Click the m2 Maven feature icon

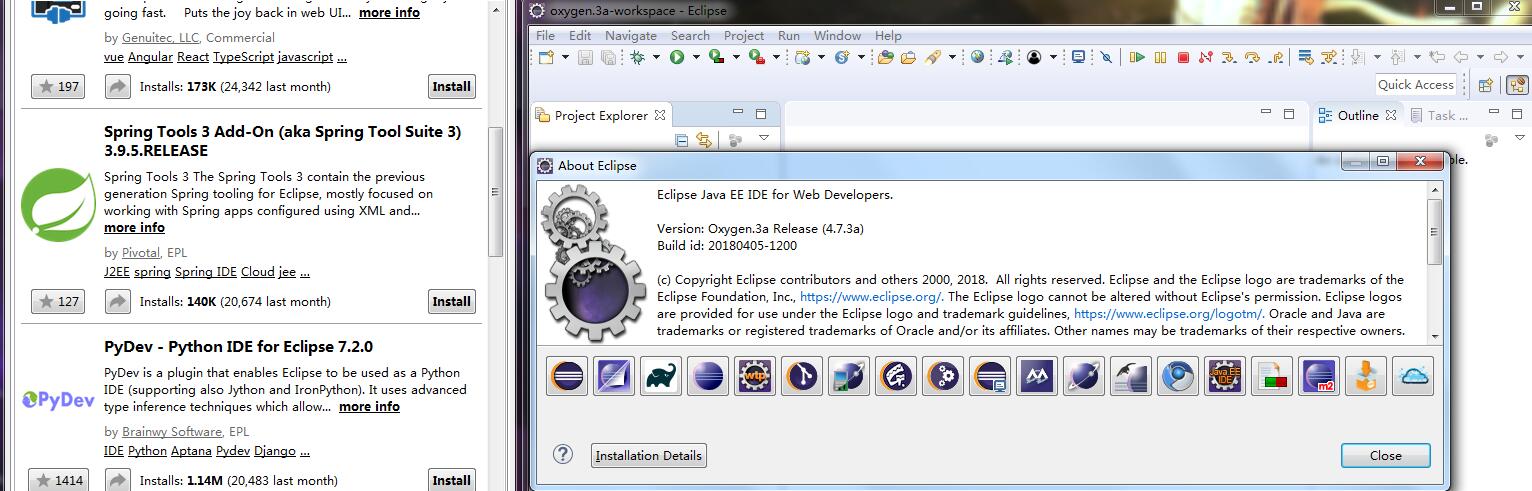(1319, 376)
